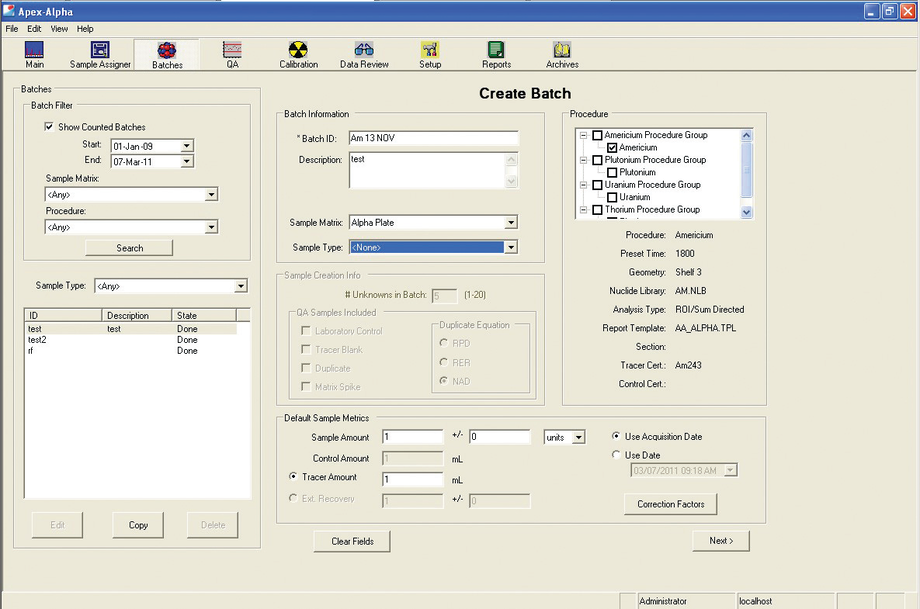This screenshot has height=609, width=920.
Task: Open the Archives icon
Action: coord(561,54)
